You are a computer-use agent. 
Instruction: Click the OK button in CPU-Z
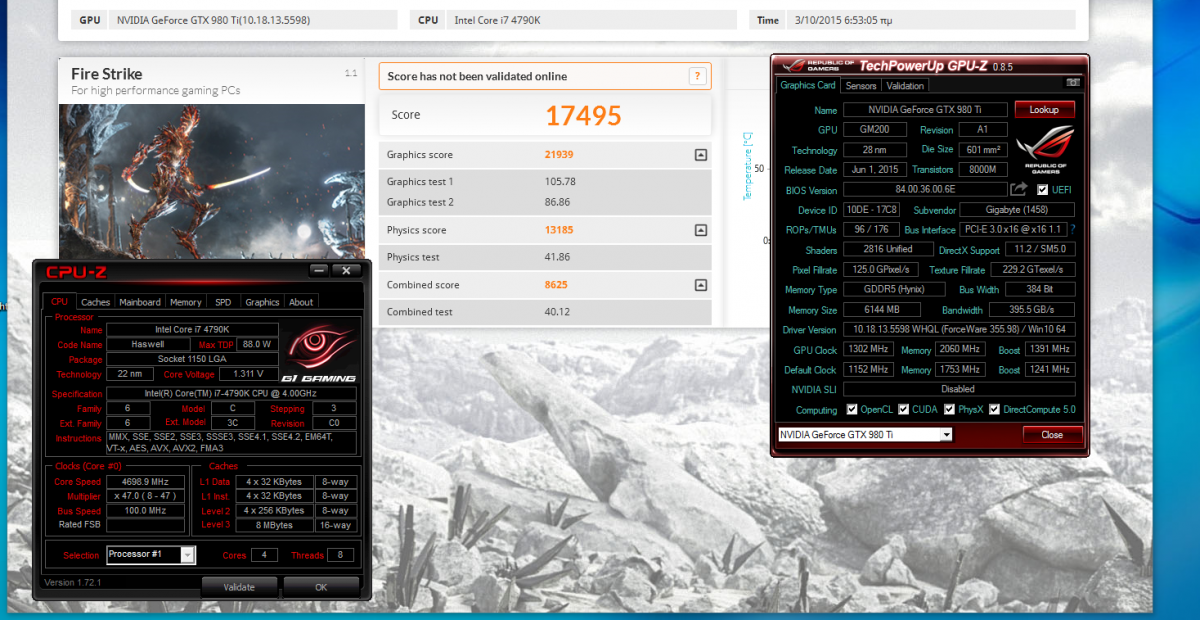(321, 587)
